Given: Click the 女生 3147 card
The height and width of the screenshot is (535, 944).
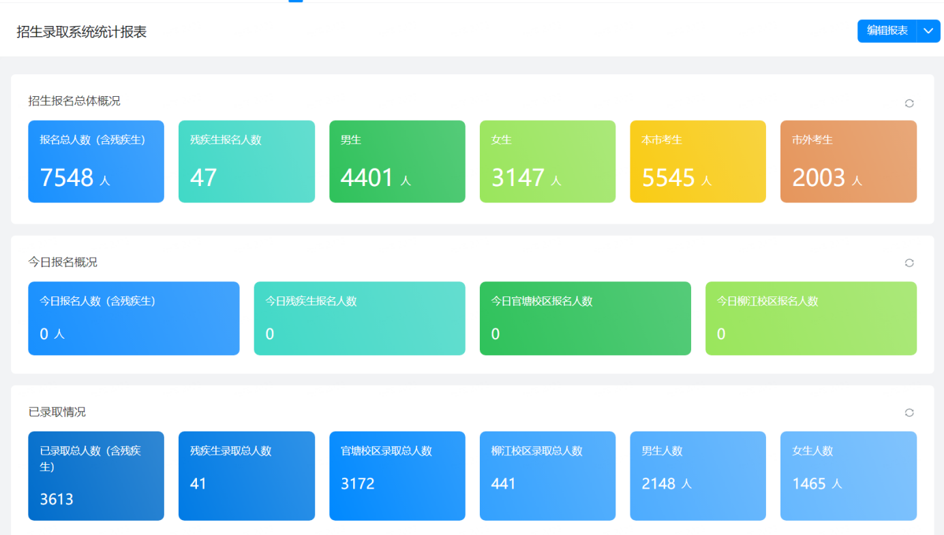Looking at the screenshot, I should coord(548,161).
